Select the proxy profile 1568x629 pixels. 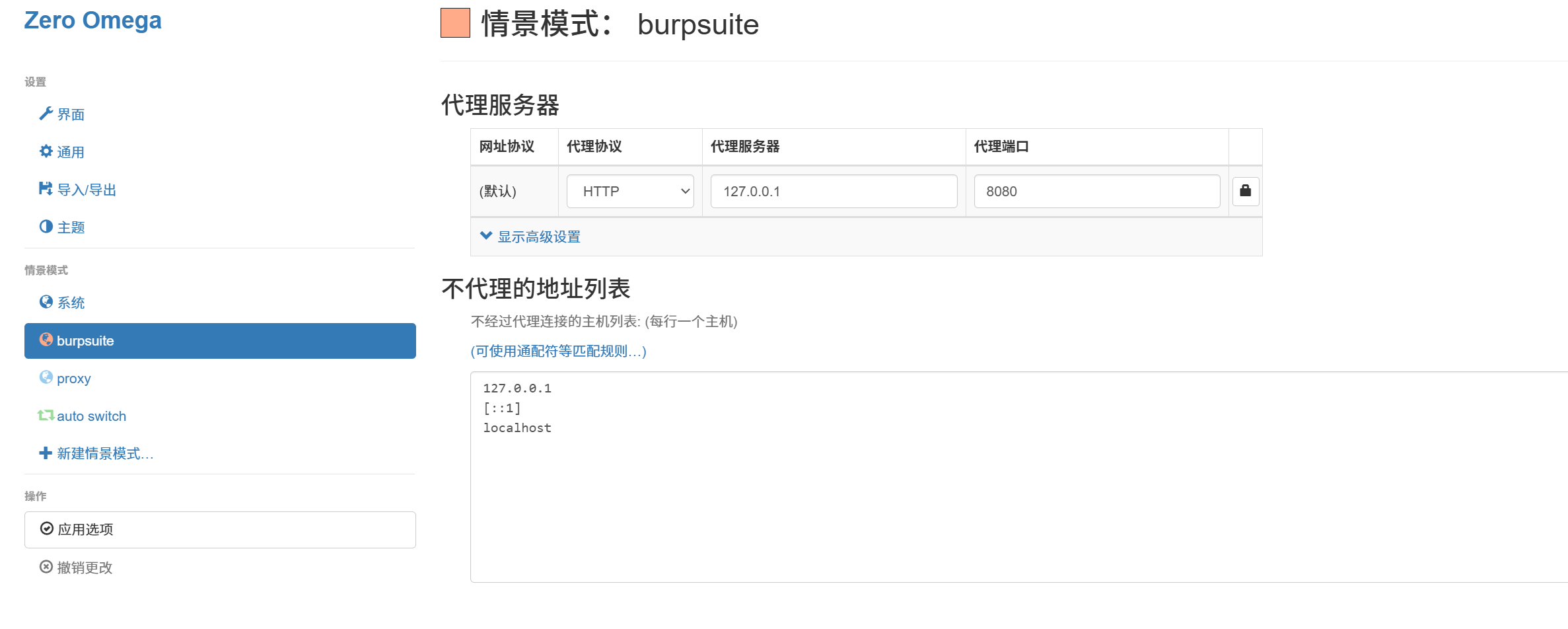(x=220, y=379)
